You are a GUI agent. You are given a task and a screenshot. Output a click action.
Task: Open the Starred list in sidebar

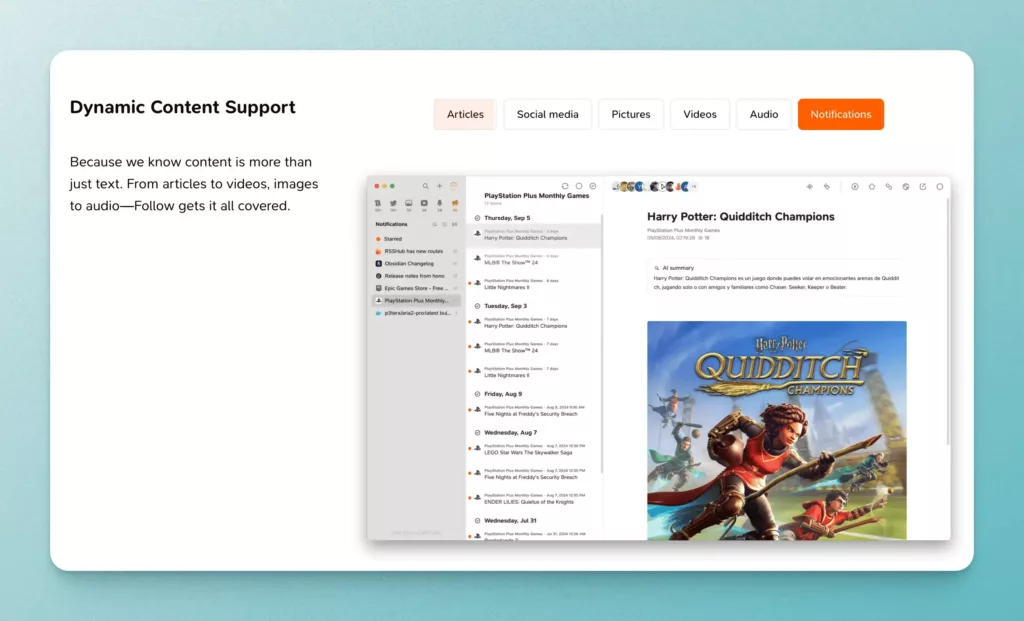coord(416,239)
